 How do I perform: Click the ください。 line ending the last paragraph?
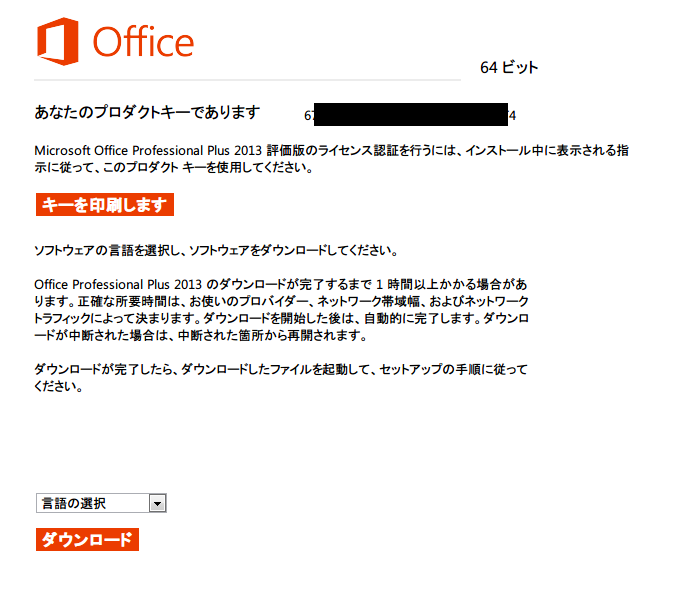[58, 386]
